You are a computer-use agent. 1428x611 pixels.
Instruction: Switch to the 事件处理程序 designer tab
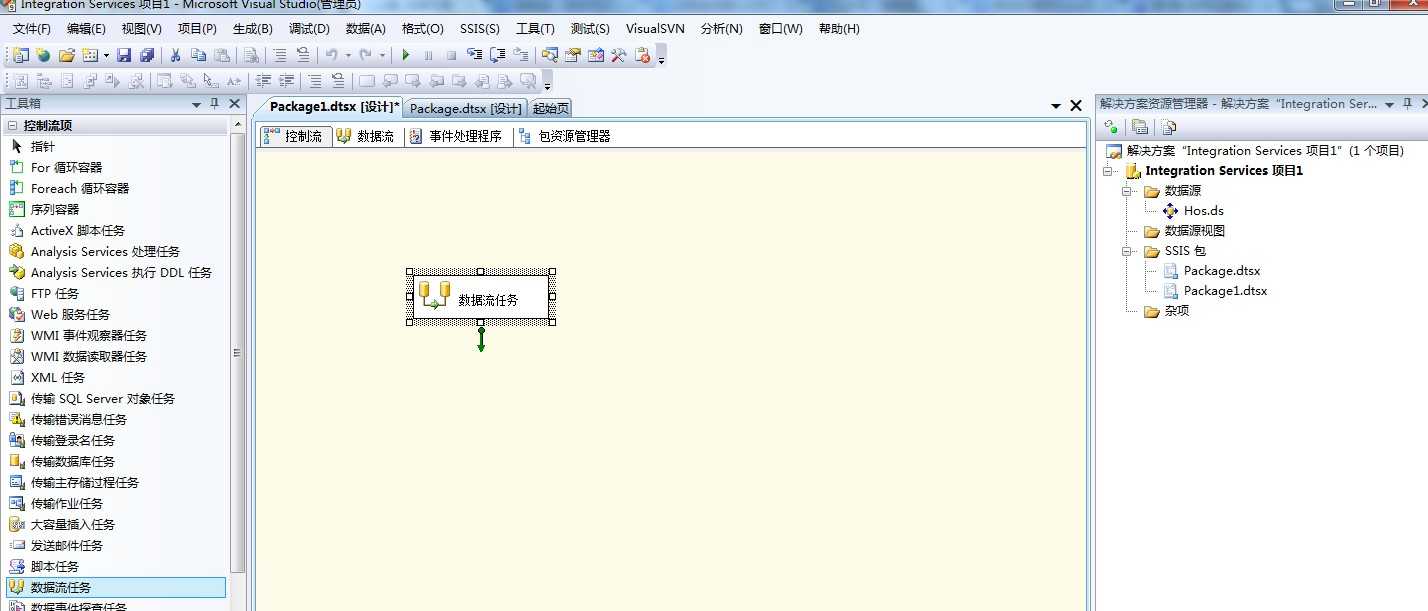[457, 136]
